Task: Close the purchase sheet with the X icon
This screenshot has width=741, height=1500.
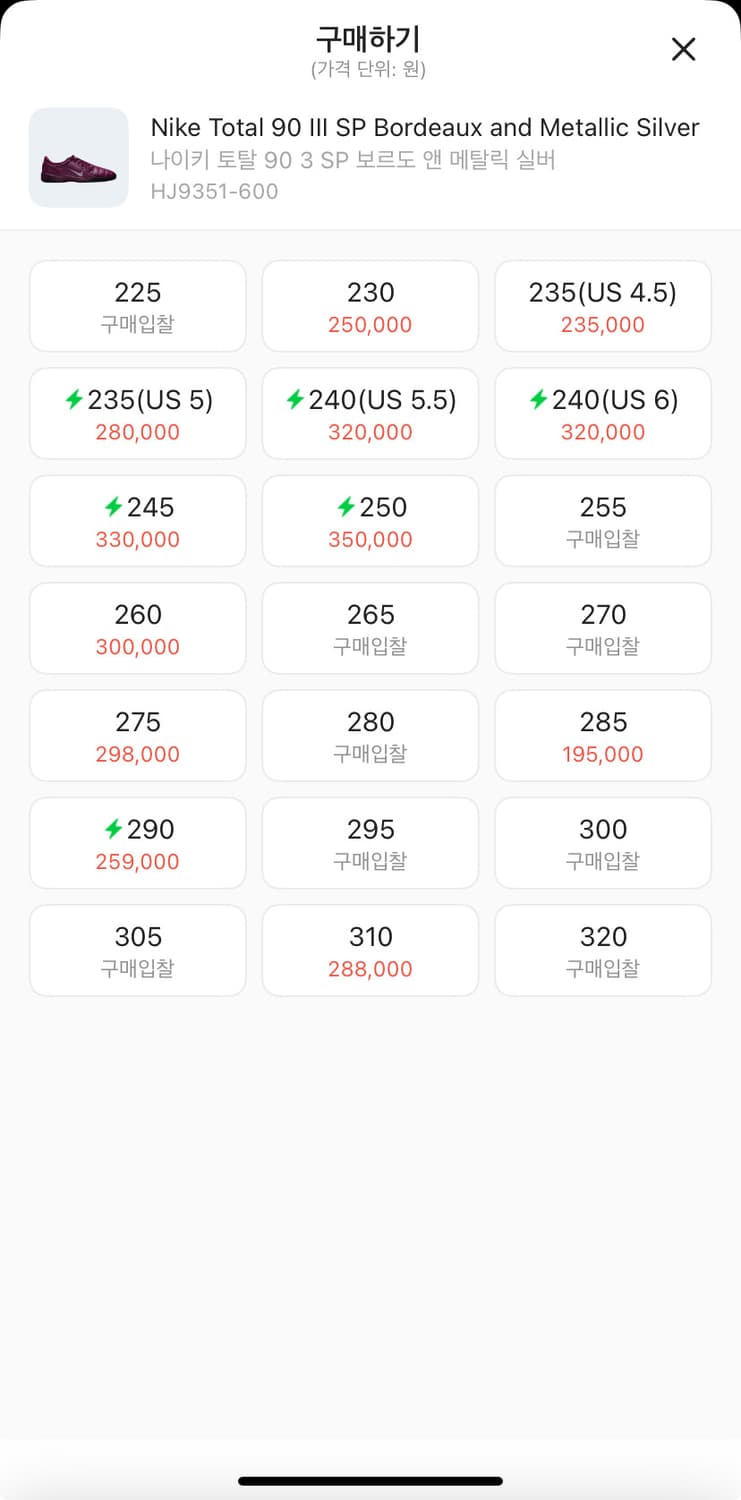Action: (x=683, y=49)
